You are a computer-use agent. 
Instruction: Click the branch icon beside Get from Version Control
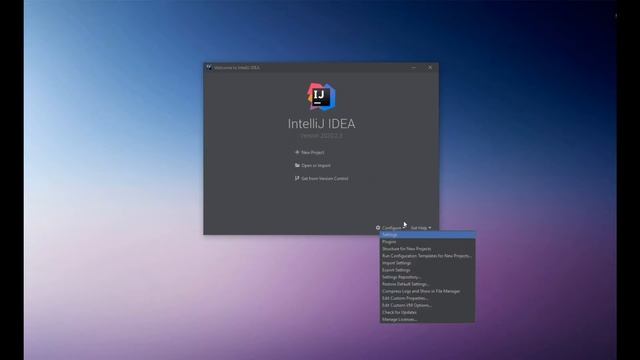tap(297, 178)
